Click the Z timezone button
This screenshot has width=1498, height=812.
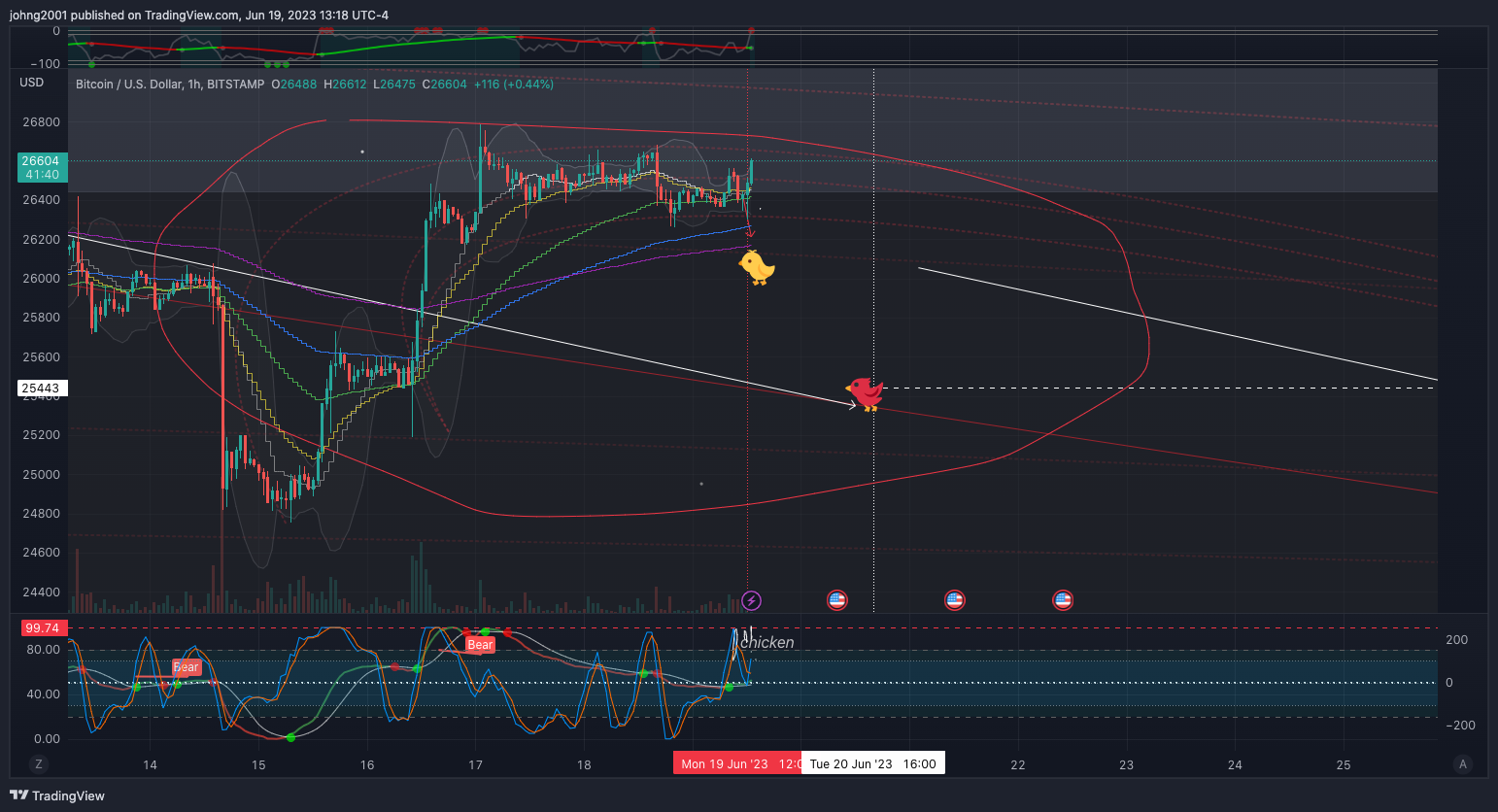[x=39, y=764]
